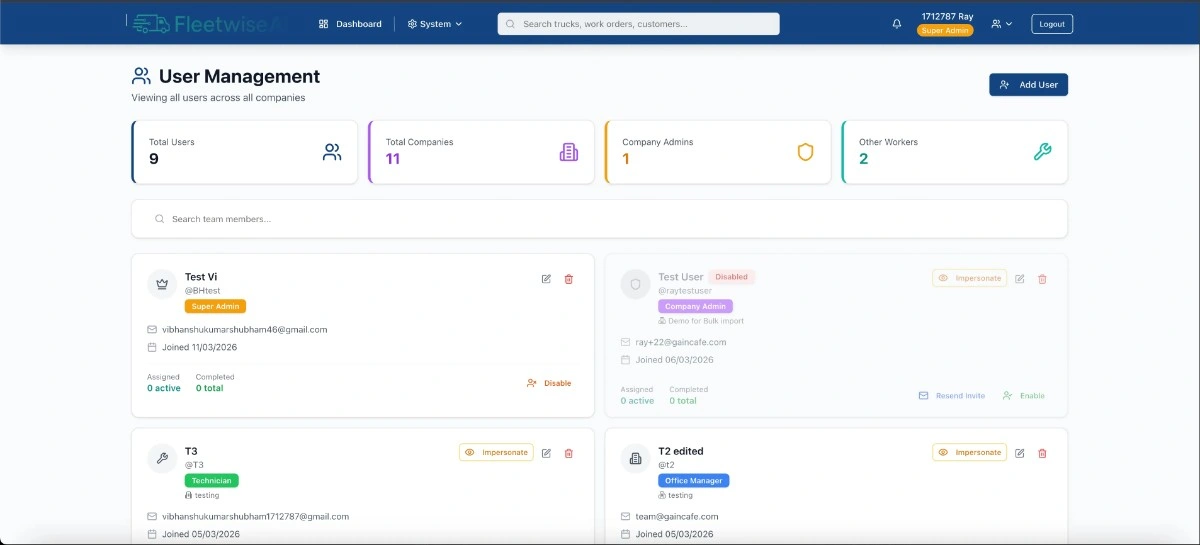Click the Technician badge
Viewport: 1200px width, 545px height.
tap(212, 481)
